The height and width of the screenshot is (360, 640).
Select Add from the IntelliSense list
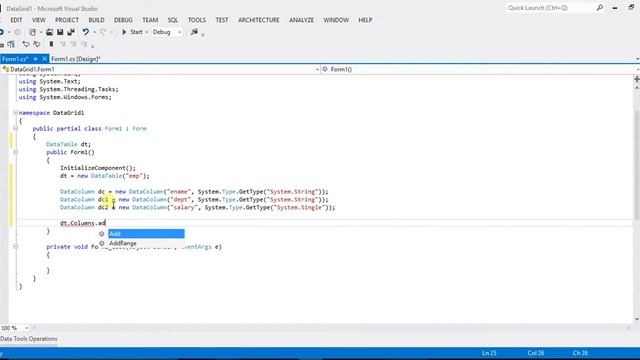point(146,234)
